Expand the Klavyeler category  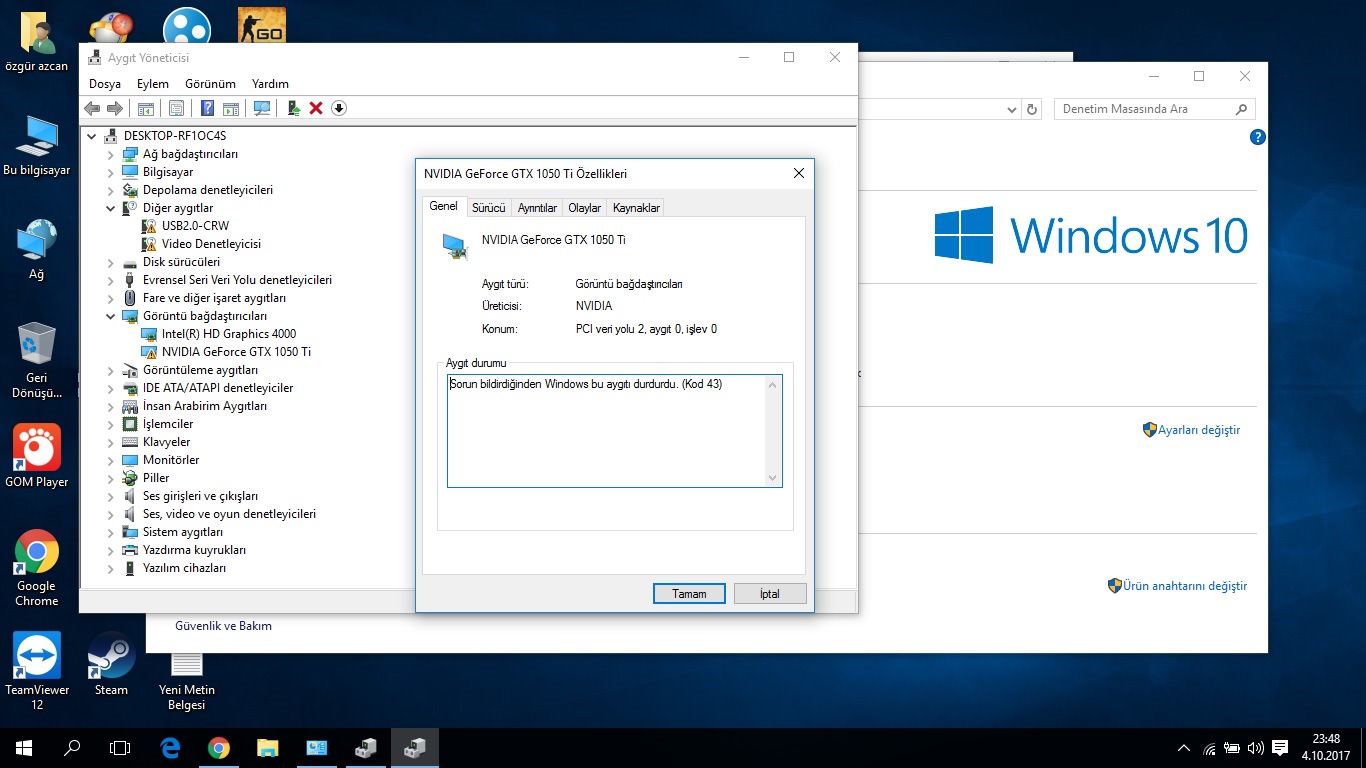[x=111, y=442]
